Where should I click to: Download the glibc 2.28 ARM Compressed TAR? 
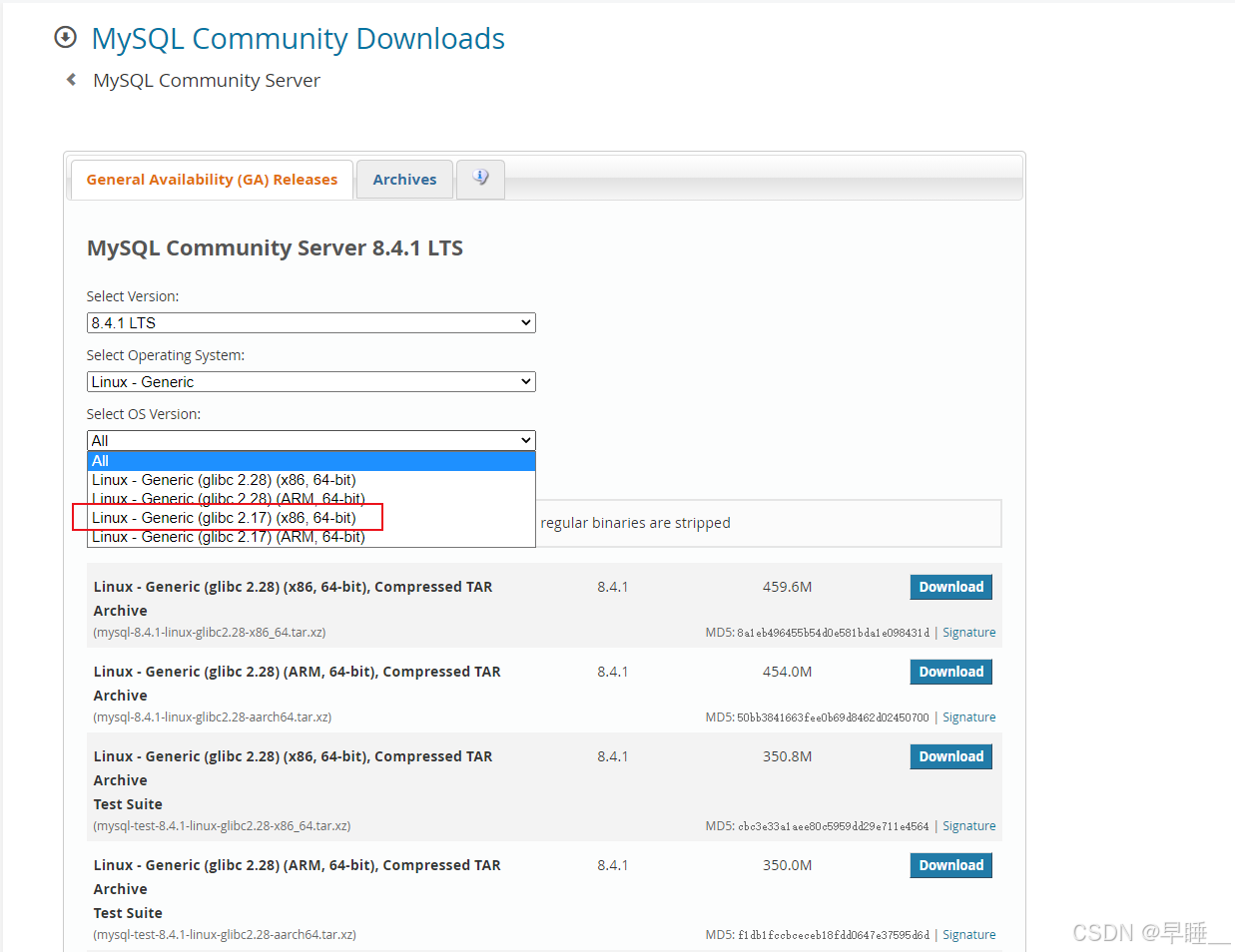coord(949,671)
